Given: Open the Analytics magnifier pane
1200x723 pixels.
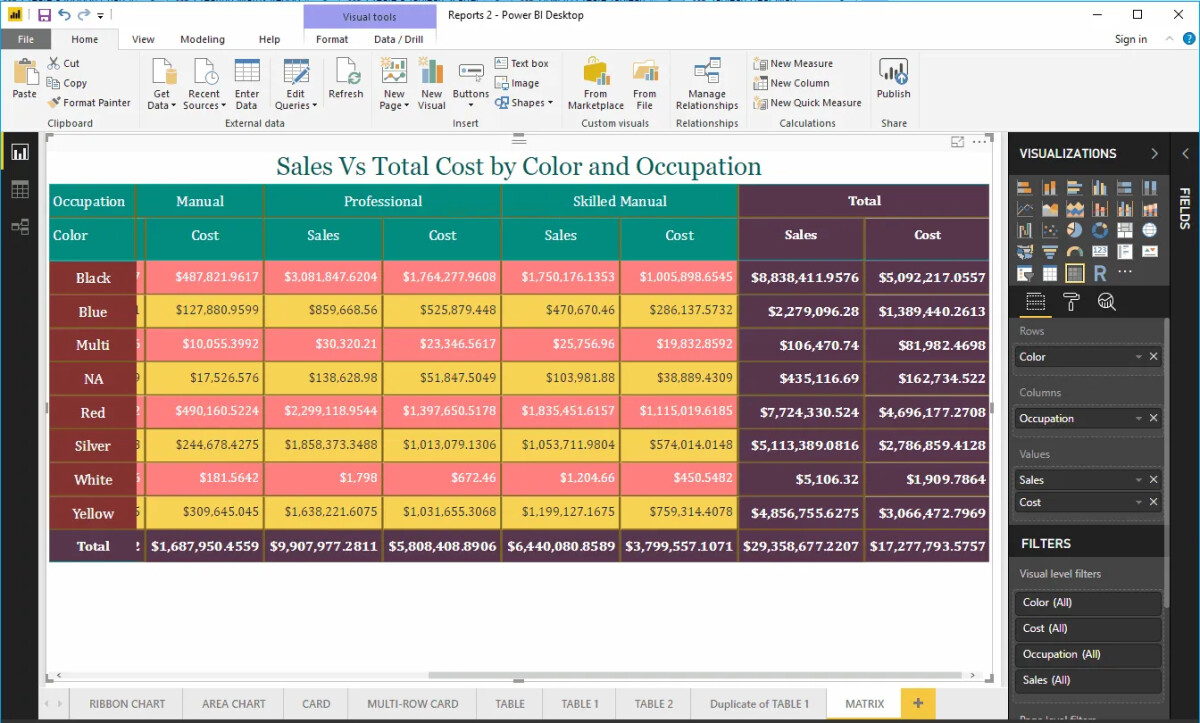Looking at the screenshot, I should click(x=1106, y=302).
